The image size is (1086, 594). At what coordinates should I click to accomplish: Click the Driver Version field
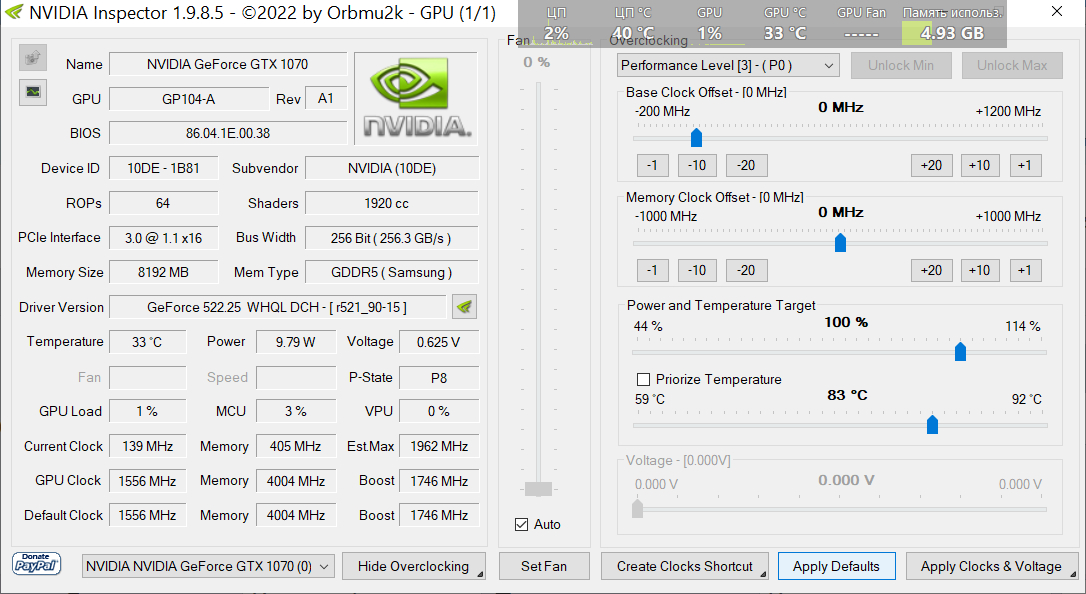(x=277, y=307)
